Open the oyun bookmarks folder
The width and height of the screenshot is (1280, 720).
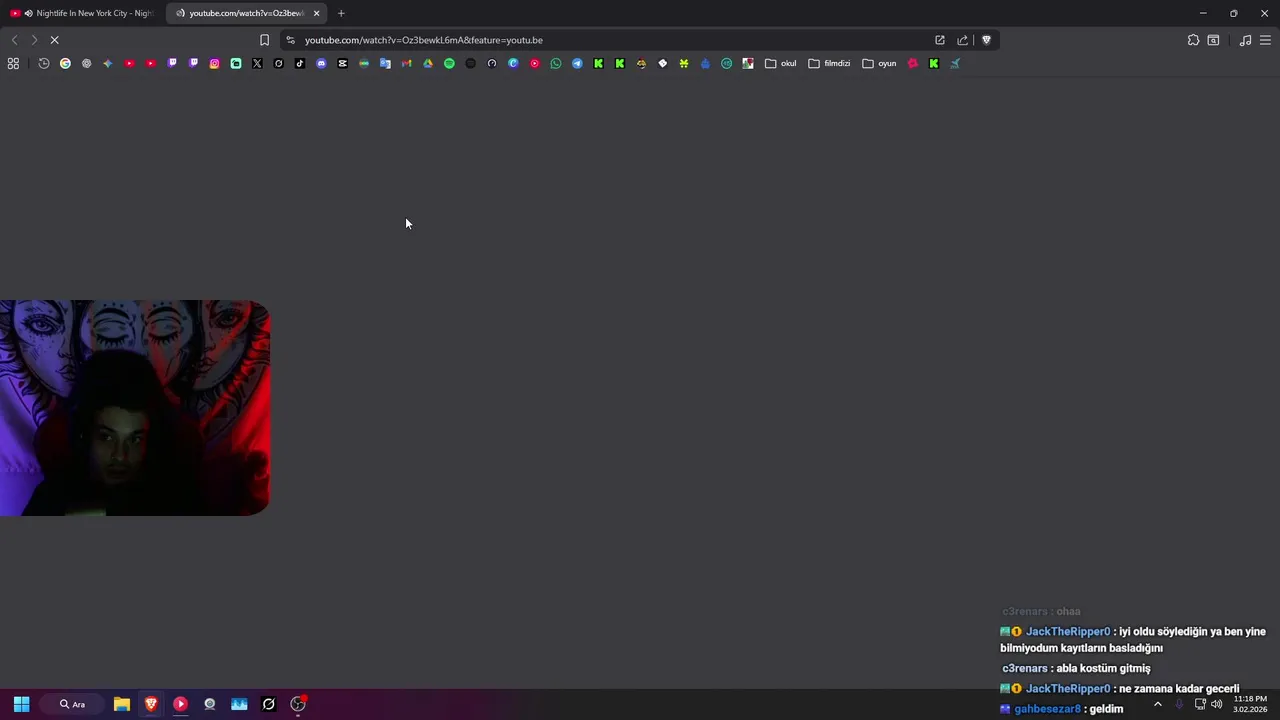point(880,63)
